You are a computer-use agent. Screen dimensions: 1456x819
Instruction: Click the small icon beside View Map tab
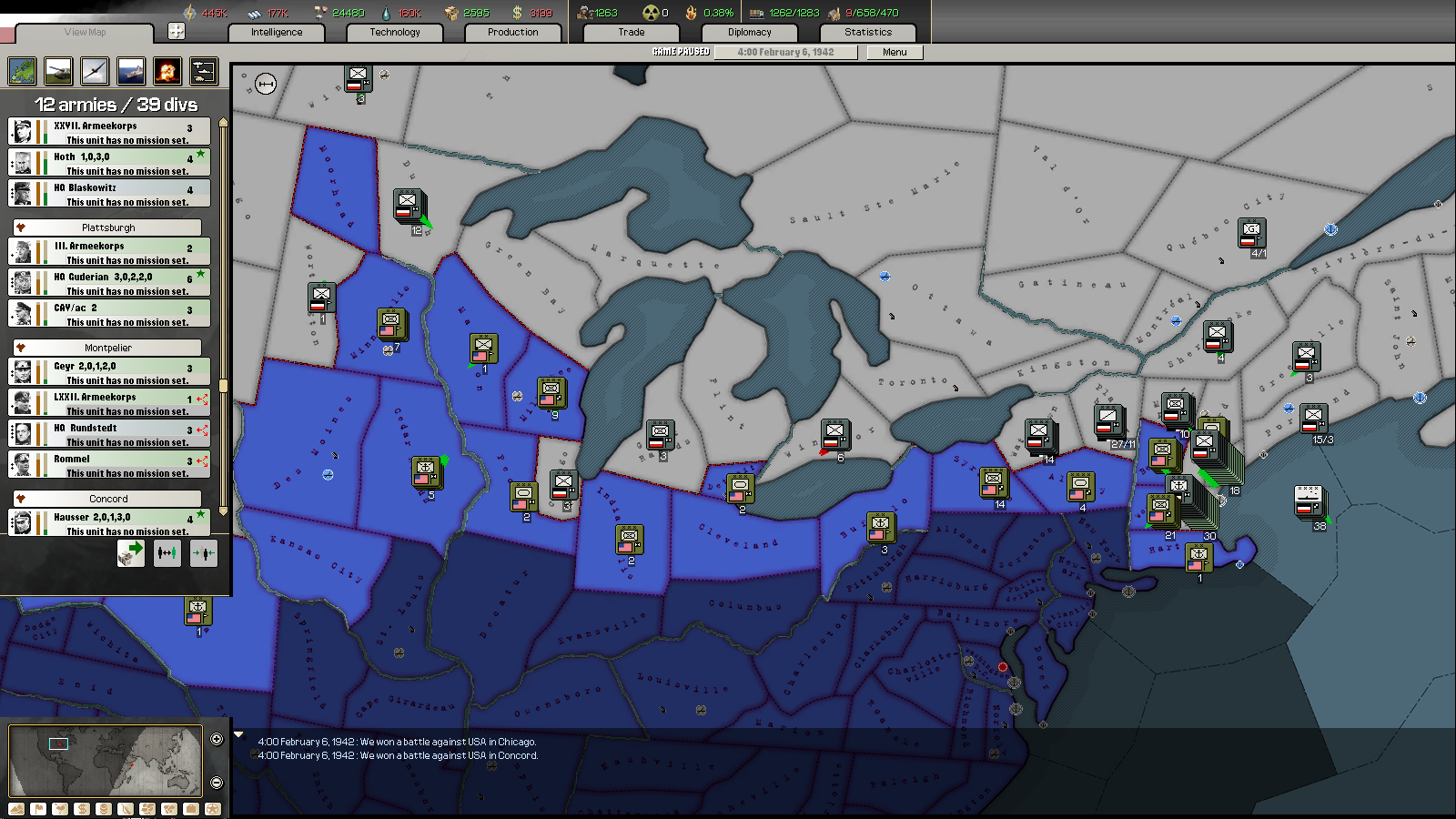point(177,31)
